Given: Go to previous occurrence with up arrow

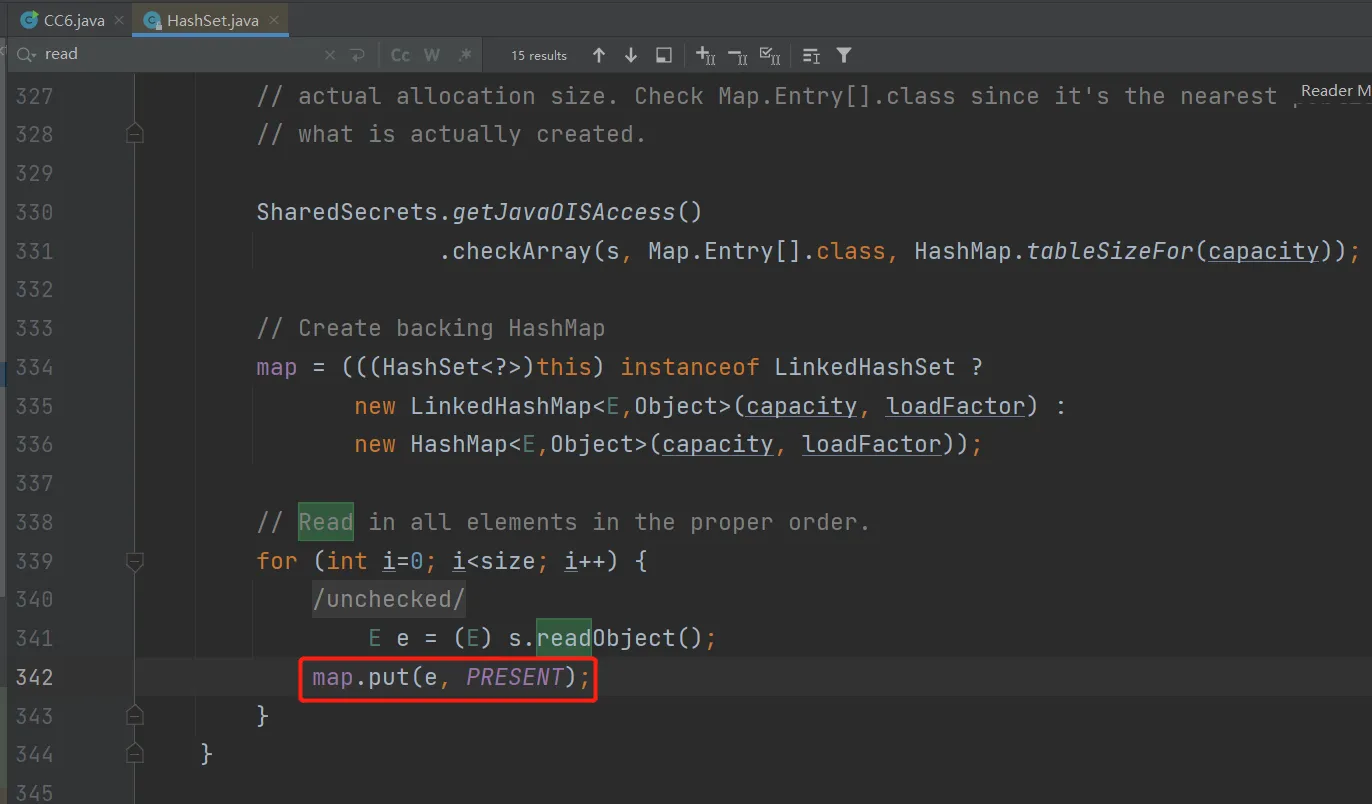Looking at the screenshot, I should [x=599, y=56].
